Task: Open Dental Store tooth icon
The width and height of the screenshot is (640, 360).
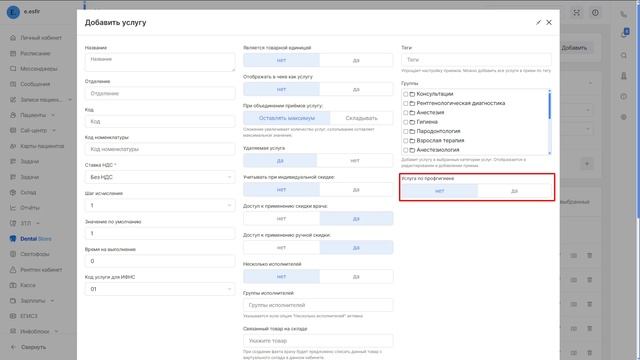Action: [x=13, y=239]
